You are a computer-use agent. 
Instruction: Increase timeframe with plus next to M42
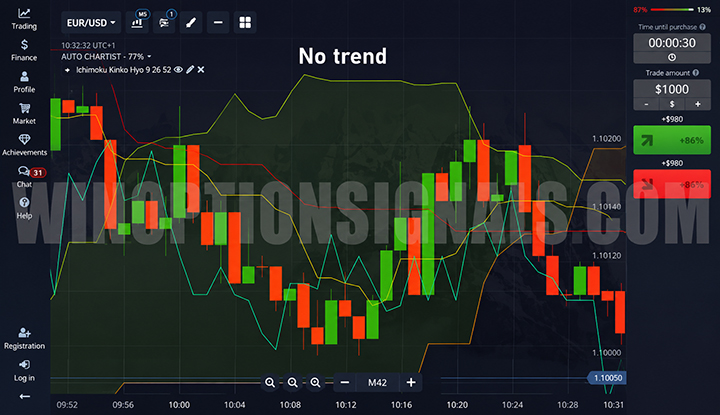411,382
